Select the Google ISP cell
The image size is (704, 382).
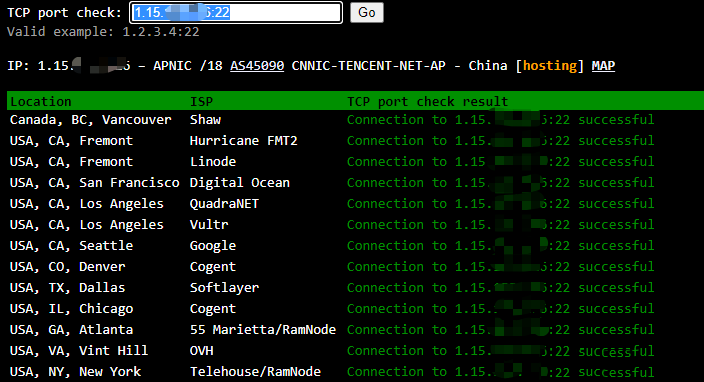click(213, 246)
